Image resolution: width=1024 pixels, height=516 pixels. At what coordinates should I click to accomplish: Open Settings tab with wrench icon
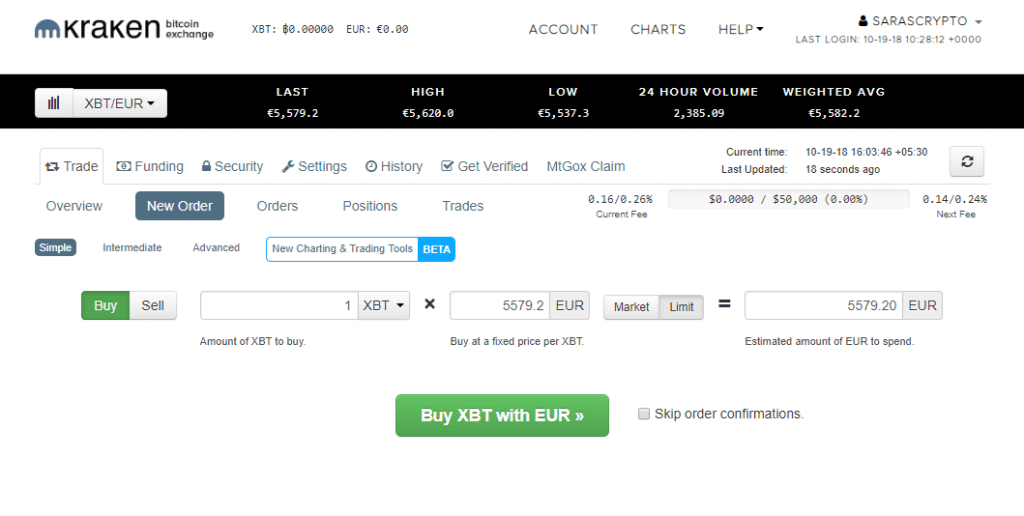tap(314, 166)
